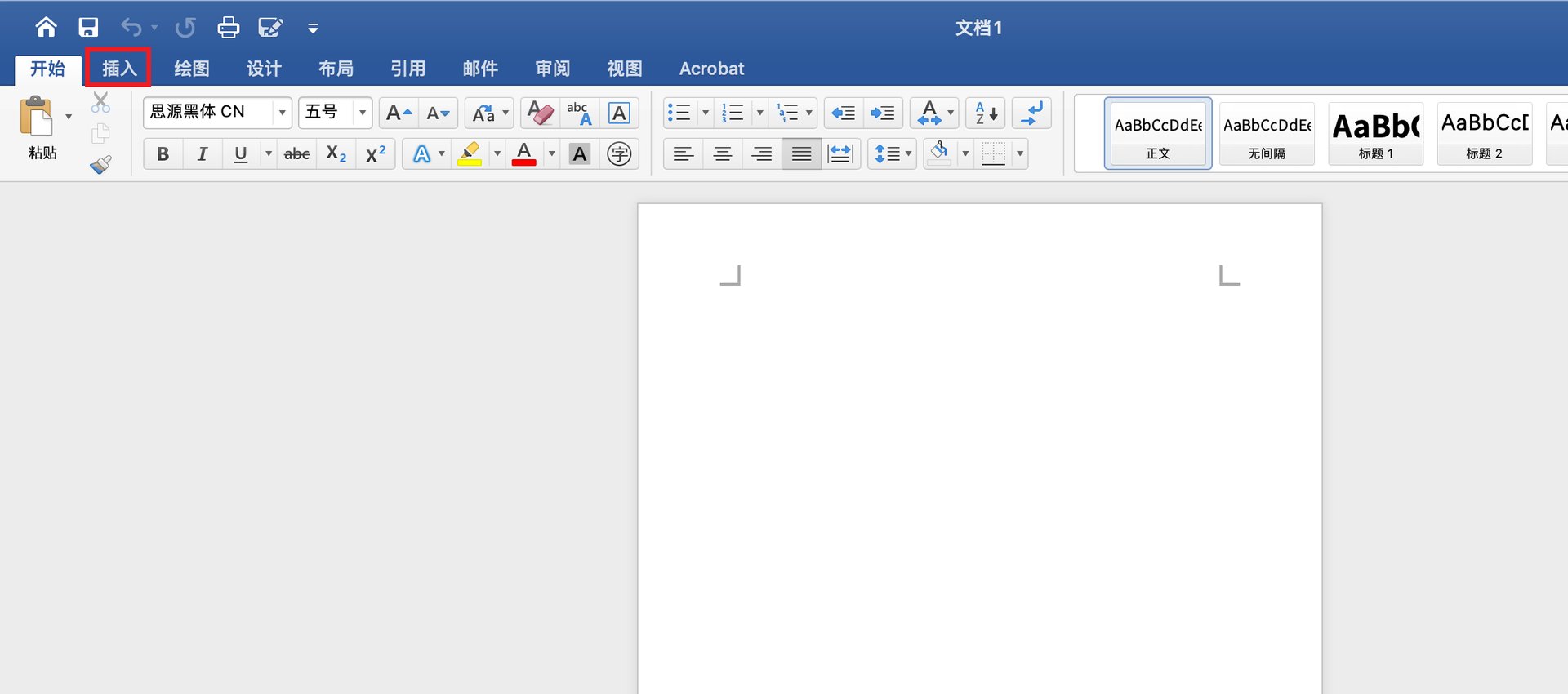Click the Print icon in quick access toolbar
The height and width of the screenshot is (694, 1568).
coord(228,28)
